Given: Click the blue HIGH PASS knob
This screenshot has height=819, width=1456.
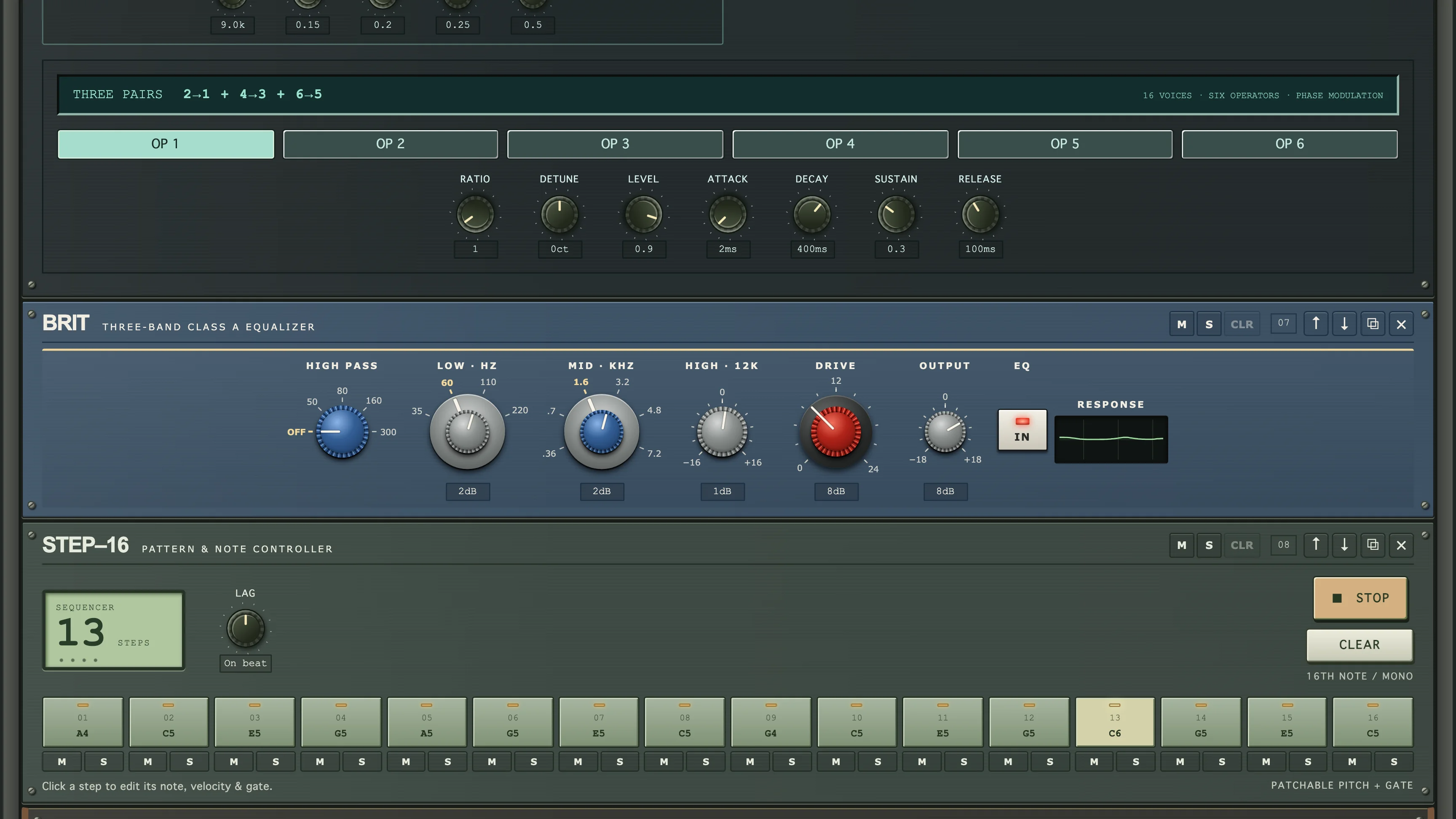Looking at the screenshot, I should [x=342, y=432].
